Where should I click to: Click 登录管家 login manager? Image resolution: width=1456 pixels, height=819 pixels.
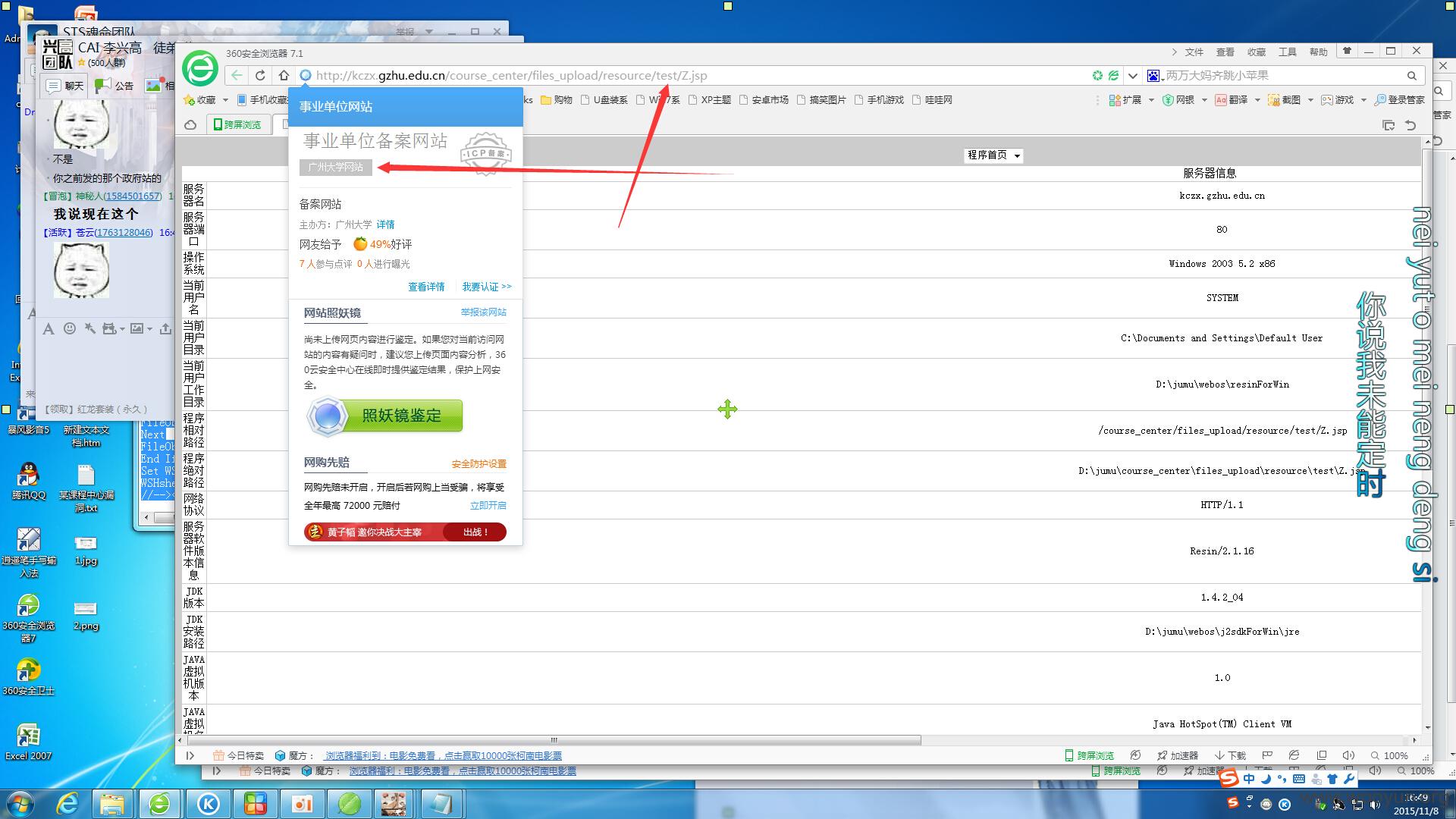[x=1400, y=99]
